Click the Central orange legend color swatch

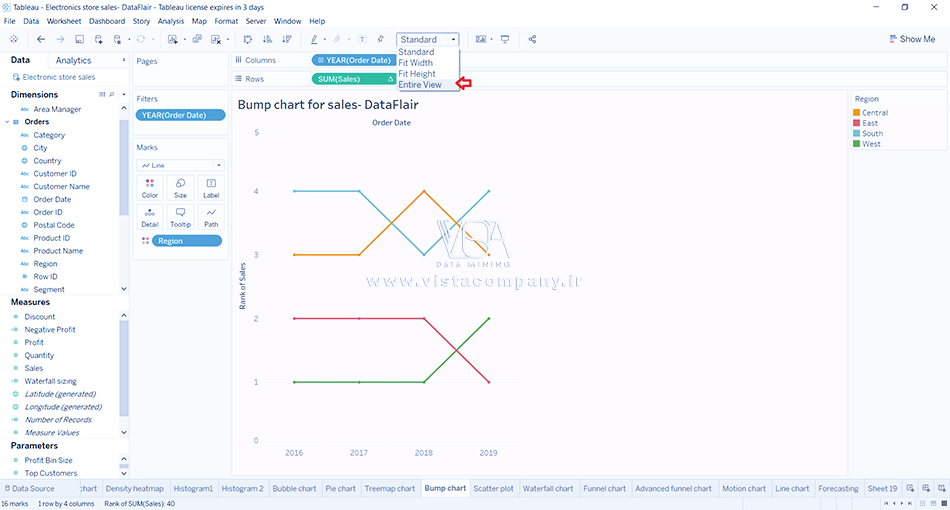856,113
